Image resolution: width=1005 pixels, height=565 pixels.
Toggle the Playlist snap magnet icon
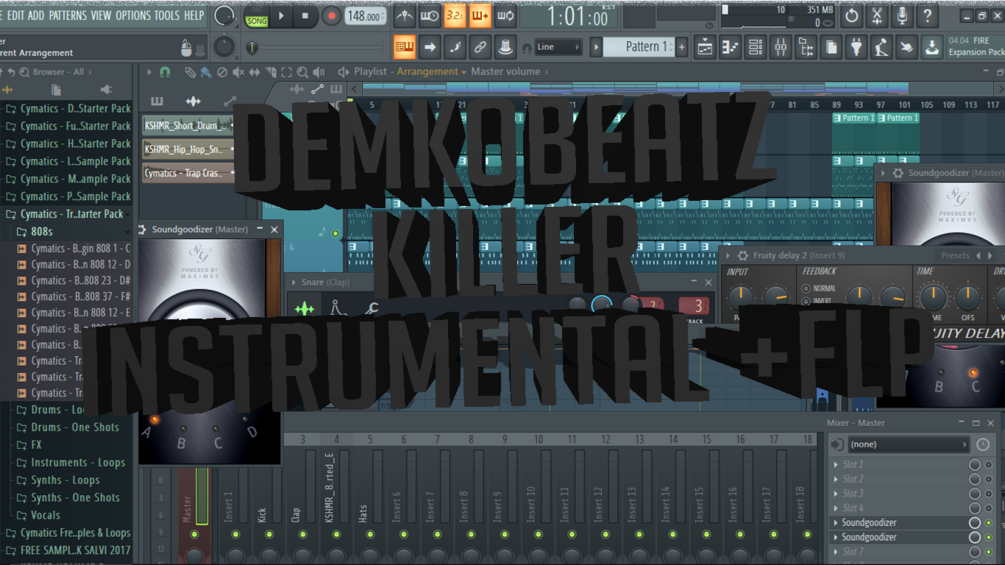tap(165, 72)
